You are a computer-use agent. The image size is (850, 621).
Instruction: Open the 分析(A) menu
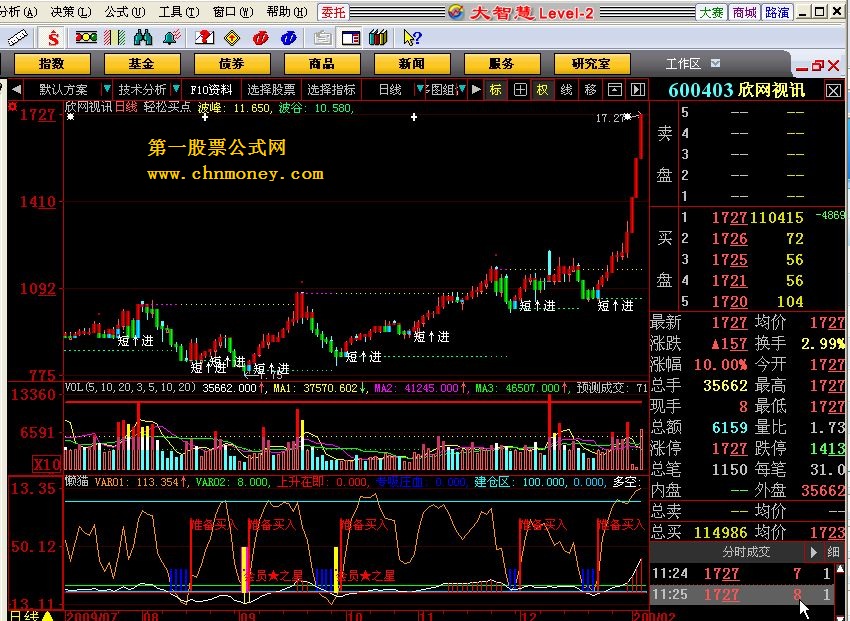(x=18, y=12)
